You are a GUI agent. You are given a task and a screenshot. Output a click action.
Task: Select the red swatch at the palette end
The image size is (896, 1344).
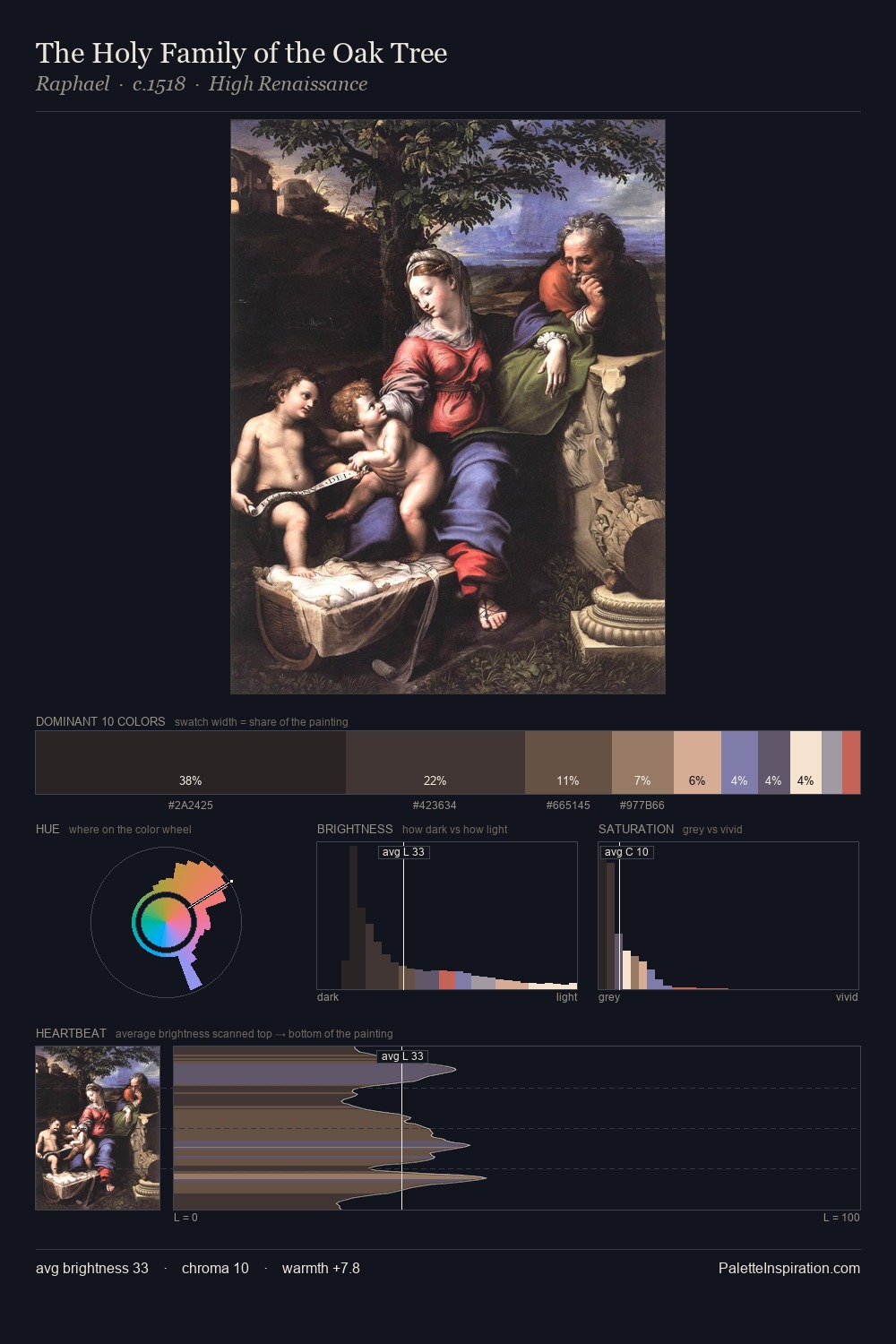pyautogui.click(x=851, y=762)
